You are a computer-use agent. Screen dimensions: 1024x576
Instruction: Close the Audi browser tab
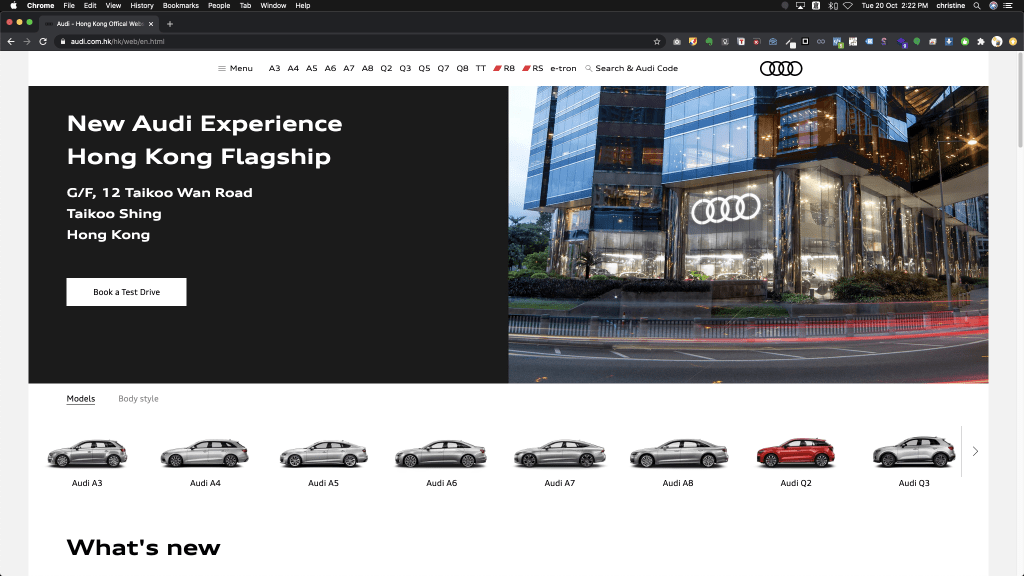tap(151, 24)
